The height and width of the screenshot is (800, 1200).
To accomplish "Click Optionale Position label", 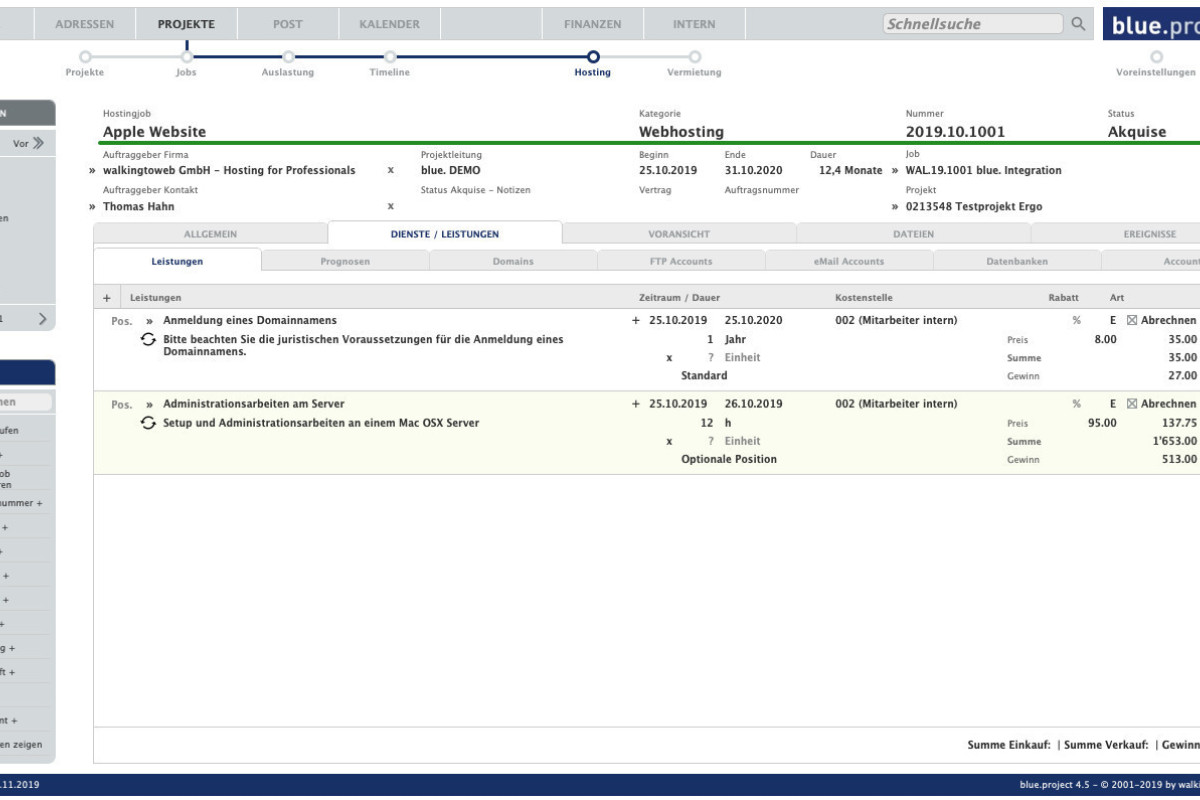I will [729, 460].
